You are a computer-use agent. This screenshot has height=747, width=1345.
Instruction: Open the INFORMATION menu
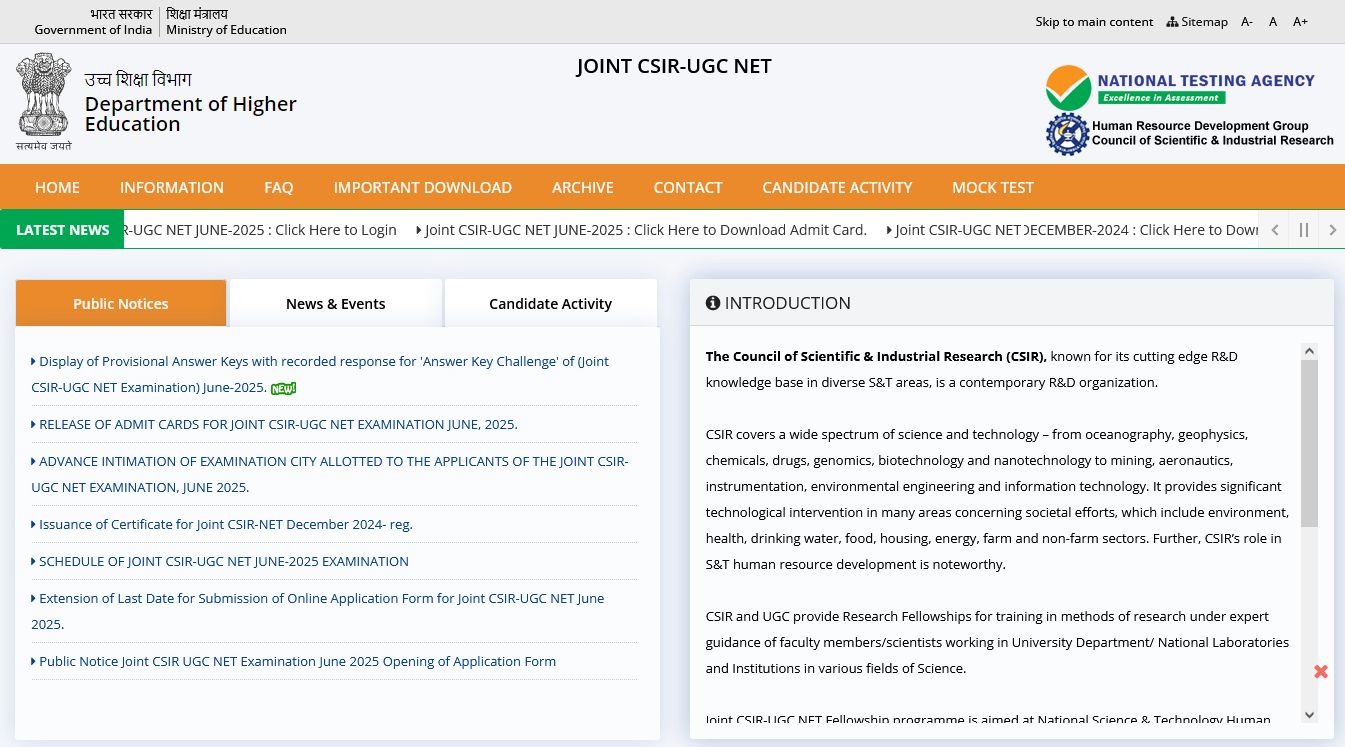pyautogui.click(x=172, y=187)
